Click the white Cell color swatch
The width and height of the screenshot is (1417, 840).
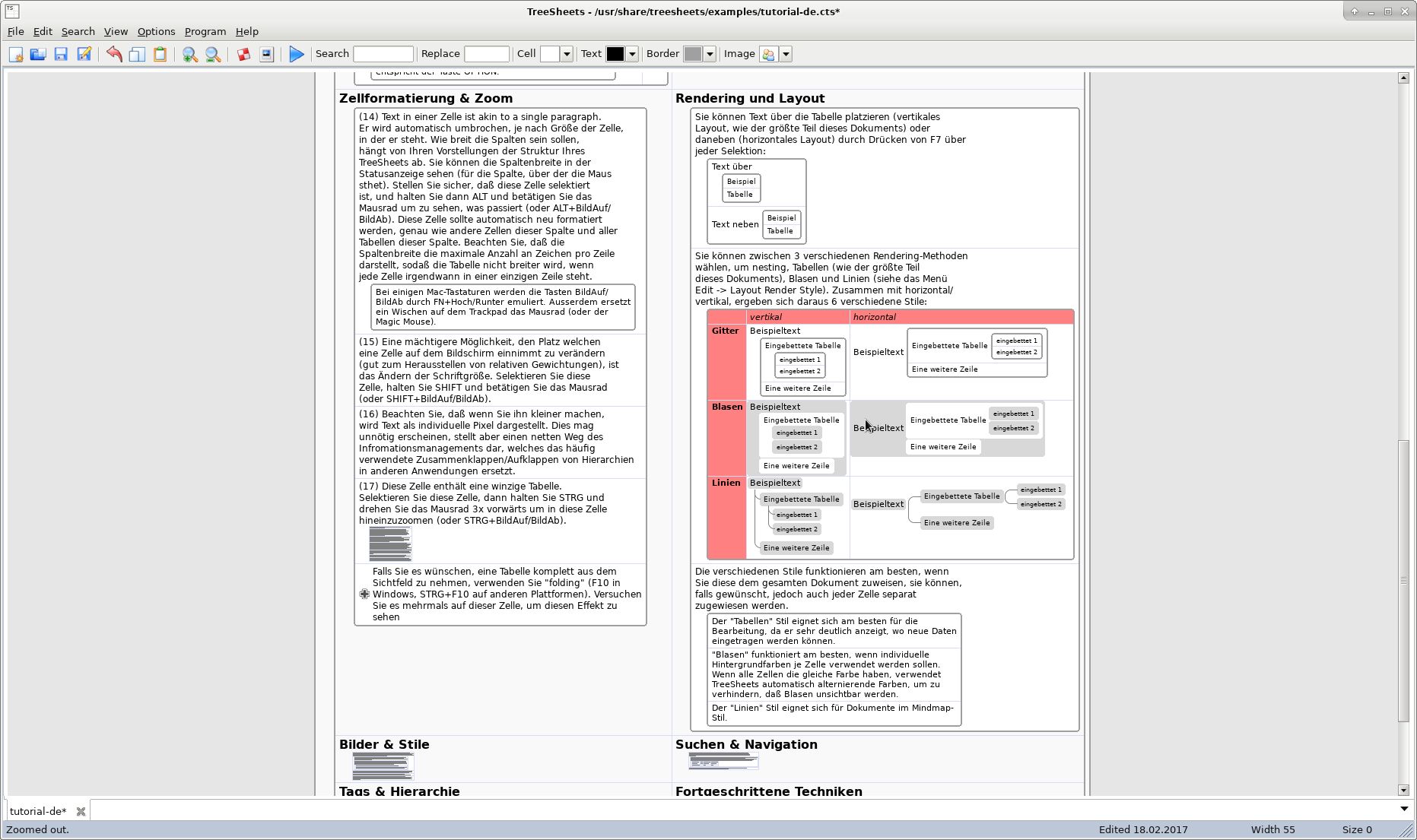coord(550,54)
